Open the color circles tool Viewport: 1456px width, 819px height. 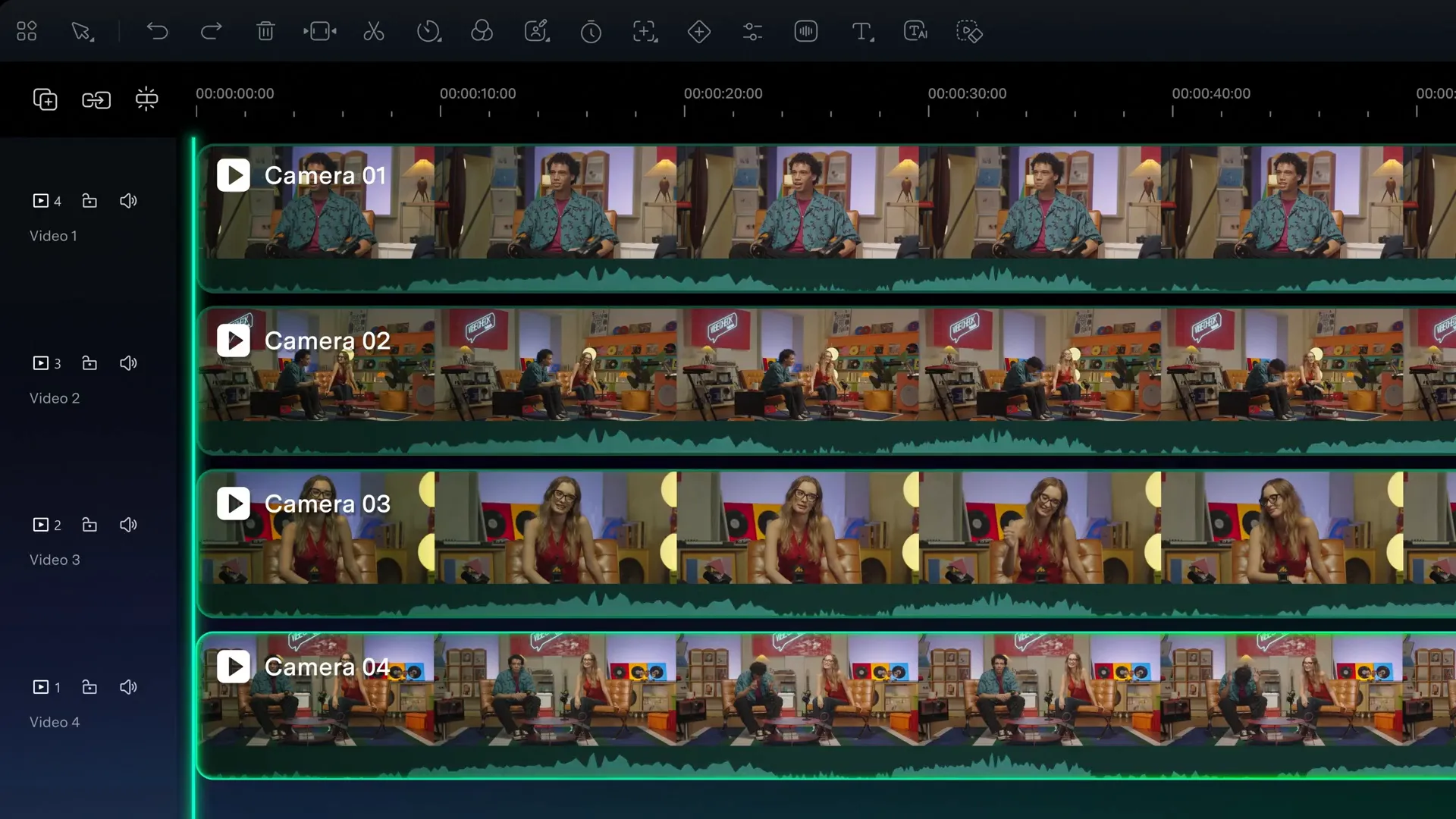482,31
